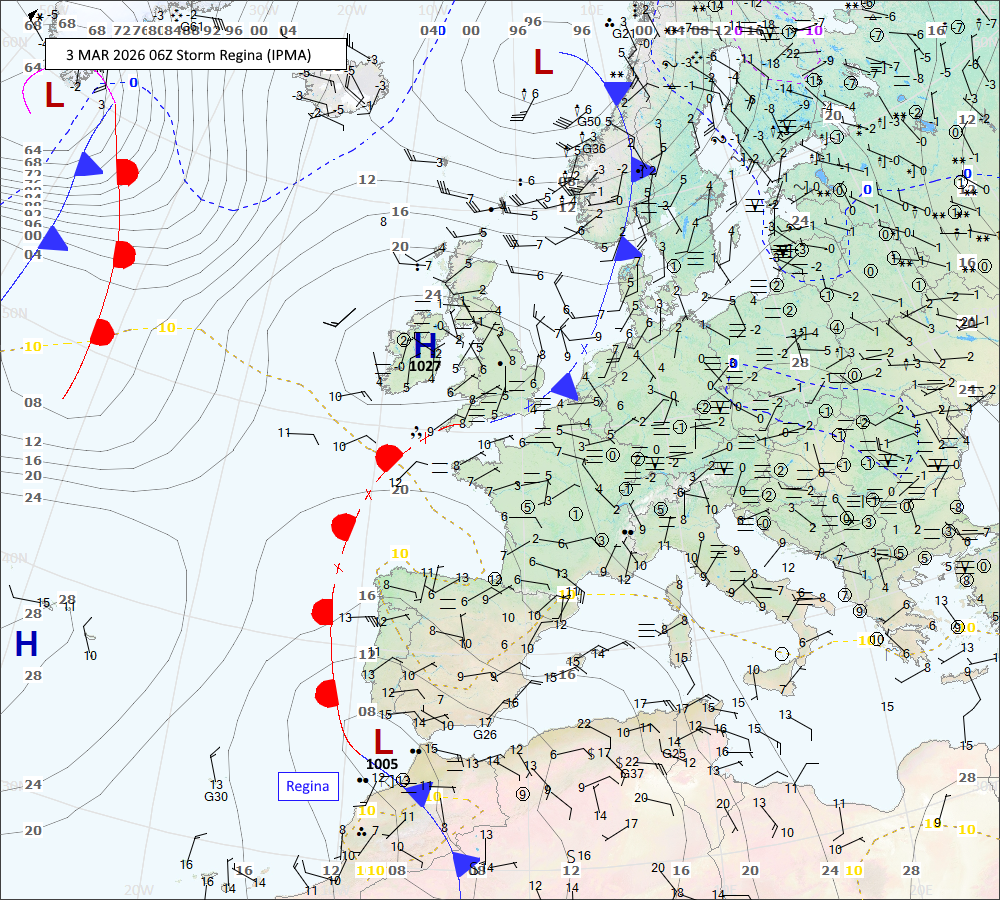Select the 1005 pressure value label
This screenshot has height=900, width=1000.
(x=382, y=764)
